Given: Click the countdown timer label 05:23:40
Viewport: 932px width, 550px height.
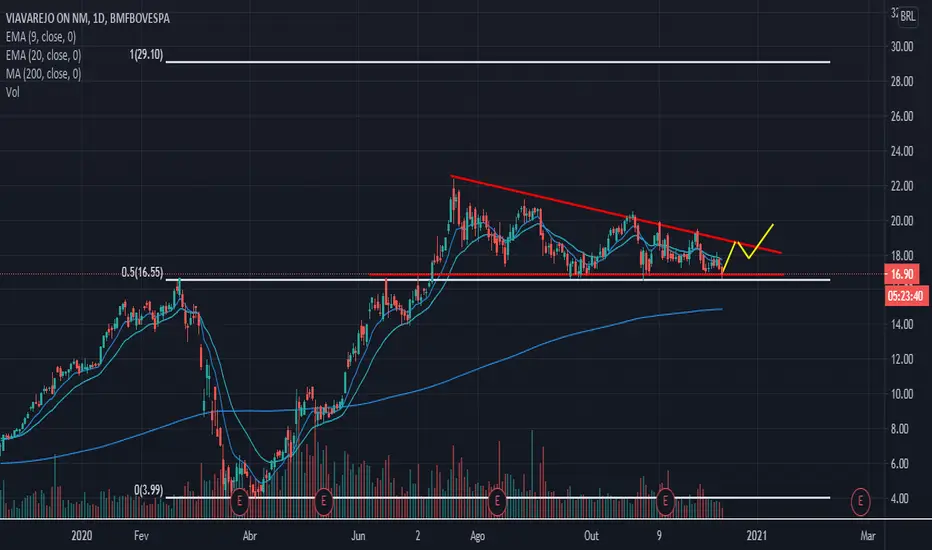Looking at the screenshot, I should (x=906, y=296).
